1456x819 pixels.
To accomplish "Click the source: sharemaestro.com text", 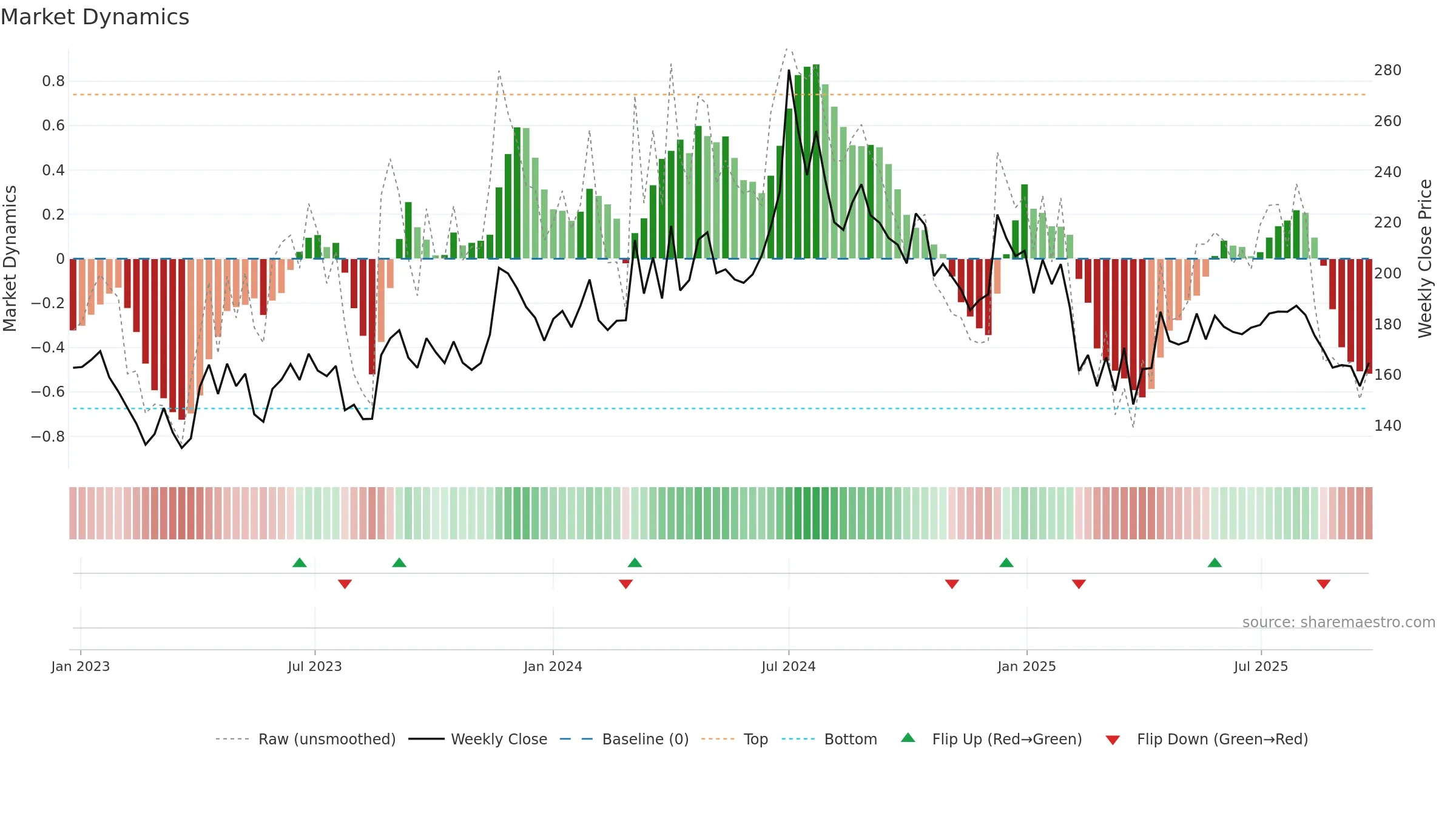I will click(x=1339, y=622).
